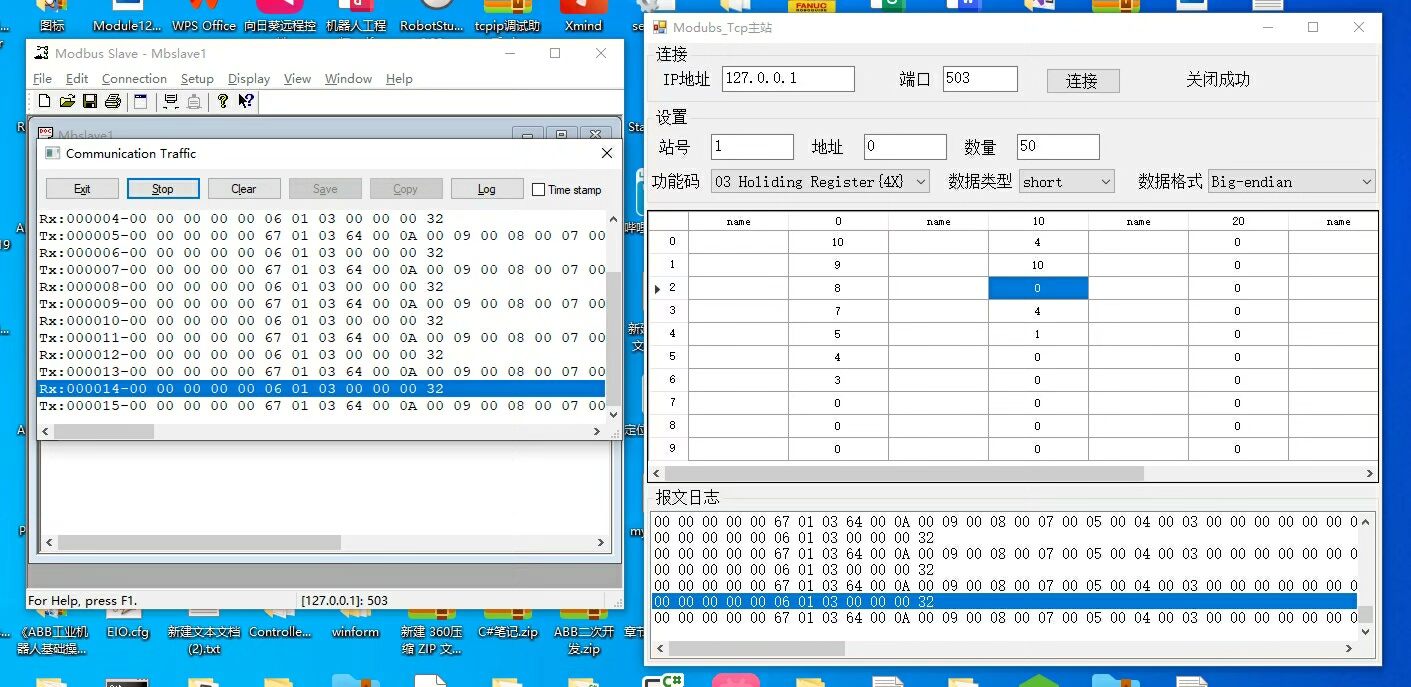
Task: Click the highlighted cell in data grid row 2
Action: click(x=1038, y=288)
